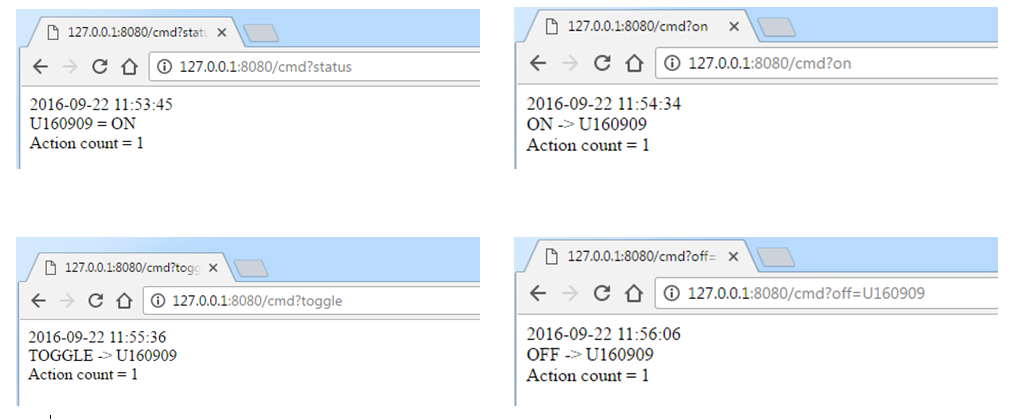Click address bar showing cmd?off=U160909
The width and height of the screenshot is (1030, 420).
826,293
